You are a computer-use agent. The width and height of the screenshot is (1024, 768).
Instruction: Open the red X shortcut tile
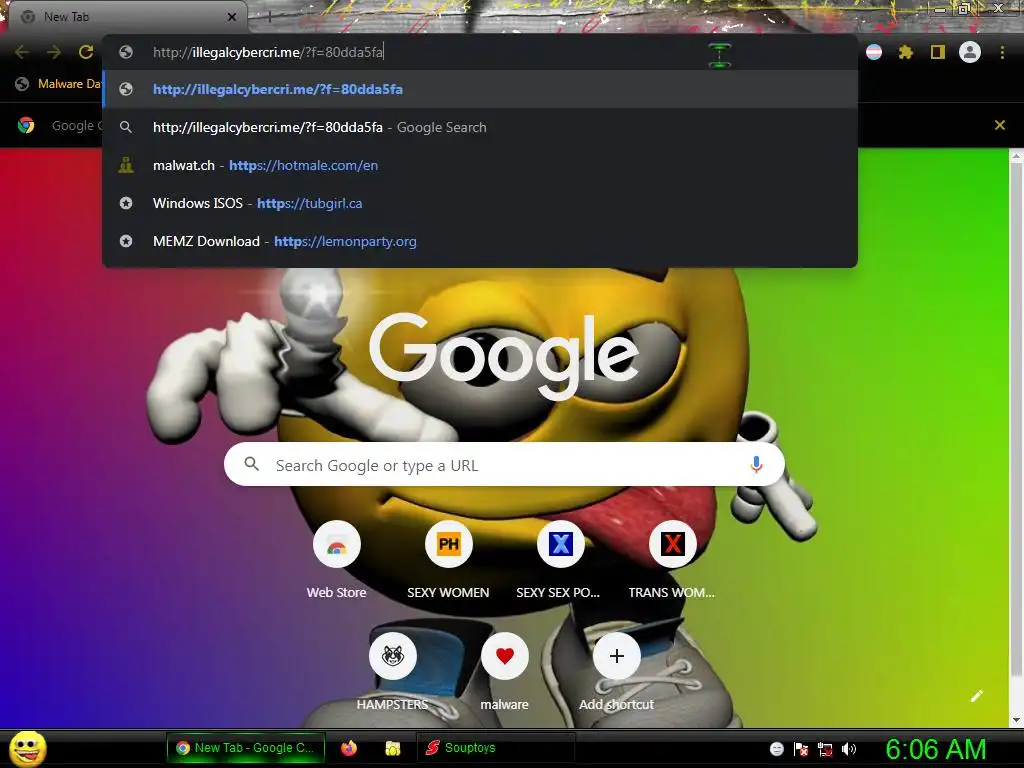(x=672, y=560)
